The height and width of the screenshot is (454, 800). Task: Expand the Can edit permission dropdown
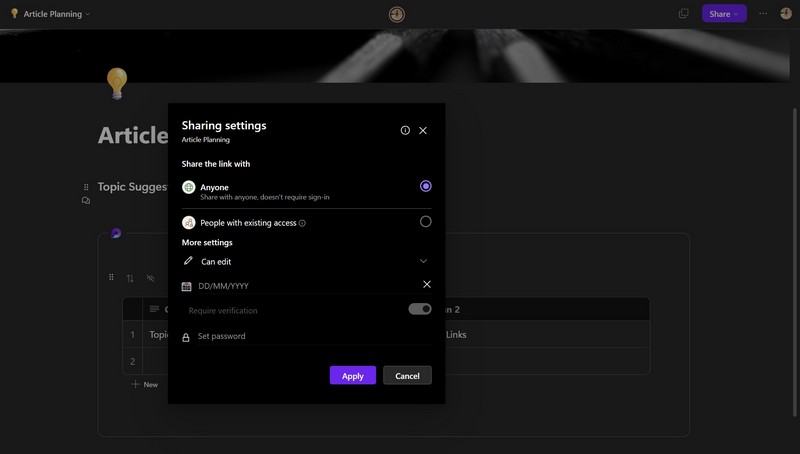pos(423,261)
